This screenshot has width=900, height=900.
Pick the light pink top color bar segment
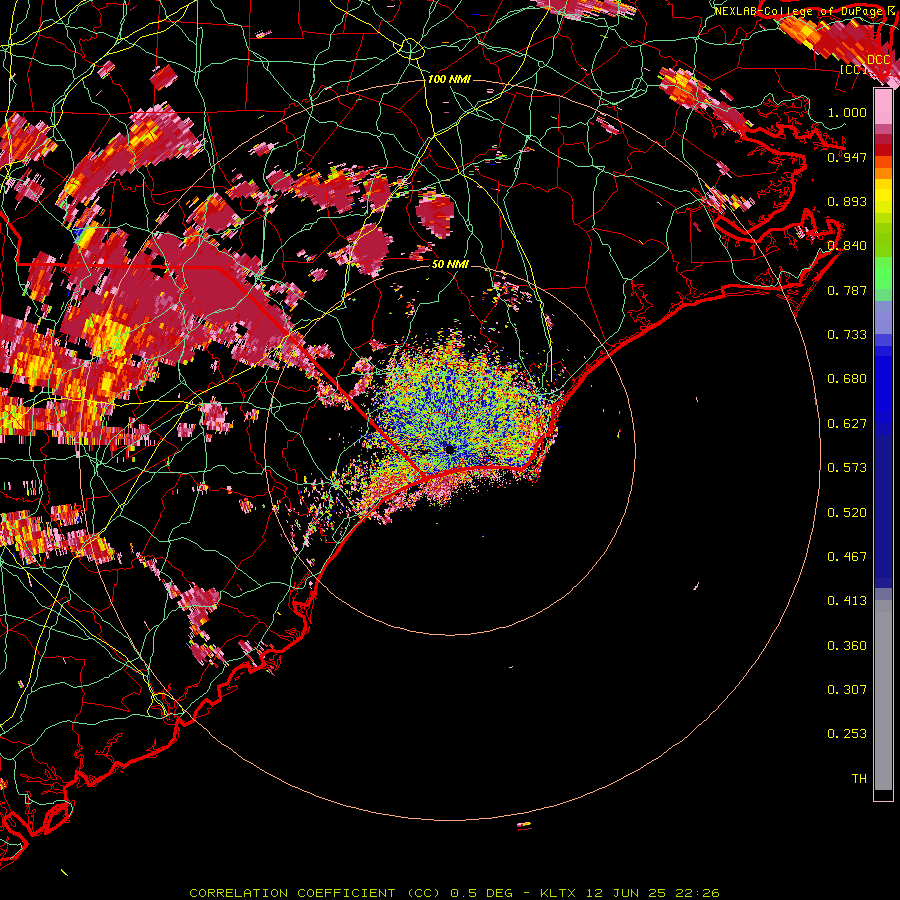(x=883, y=107)
